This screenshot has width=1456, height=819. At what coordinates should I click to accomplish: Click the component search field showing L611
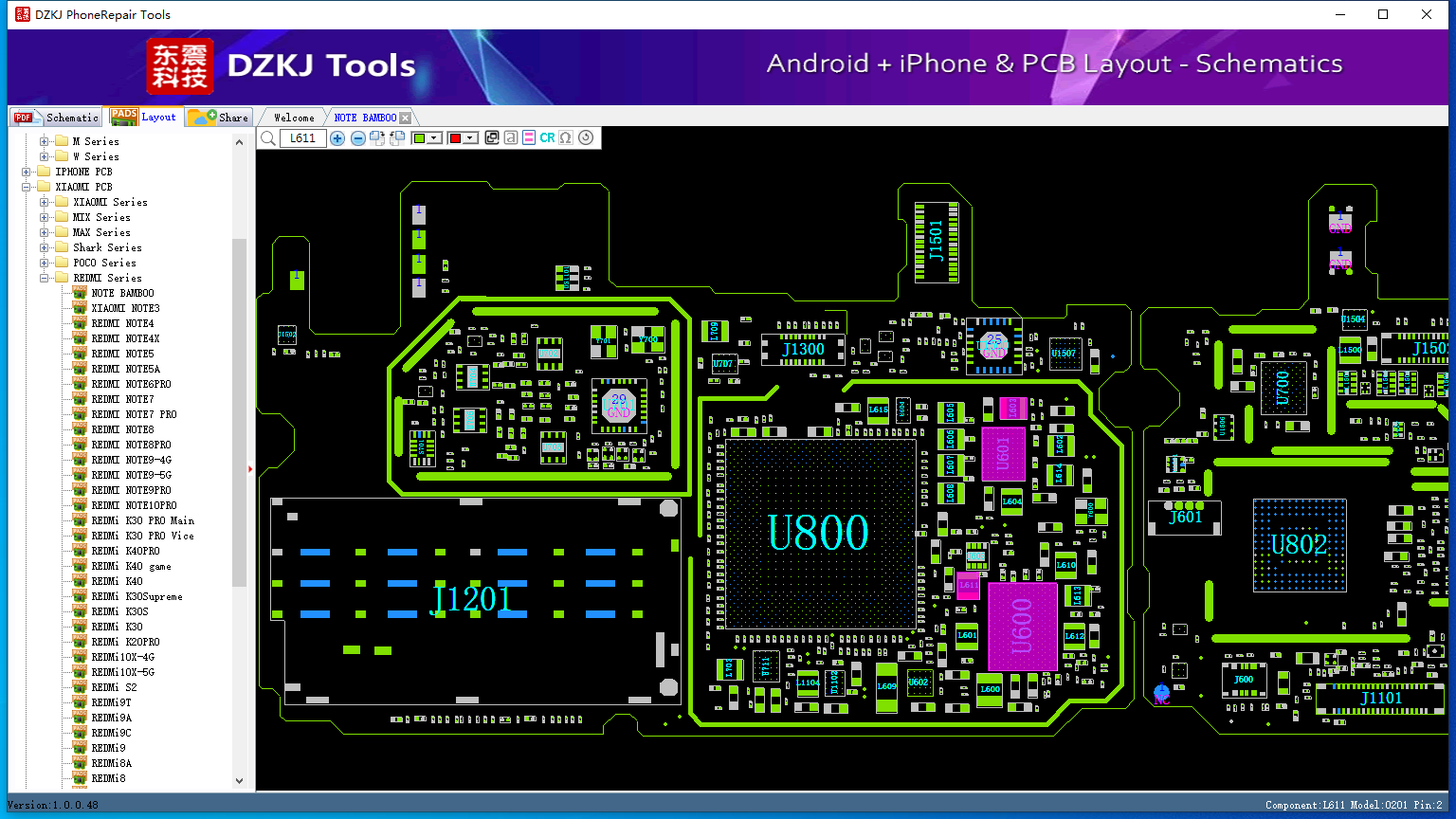[302, 138]
